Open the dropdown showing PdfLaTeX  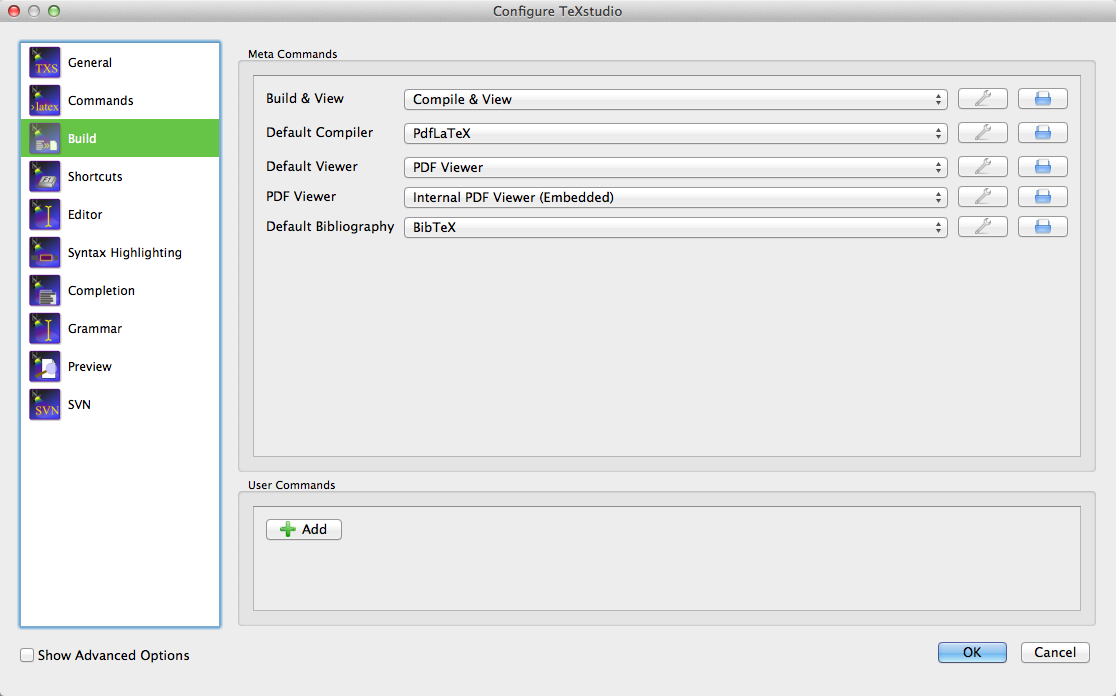point(675,133)
